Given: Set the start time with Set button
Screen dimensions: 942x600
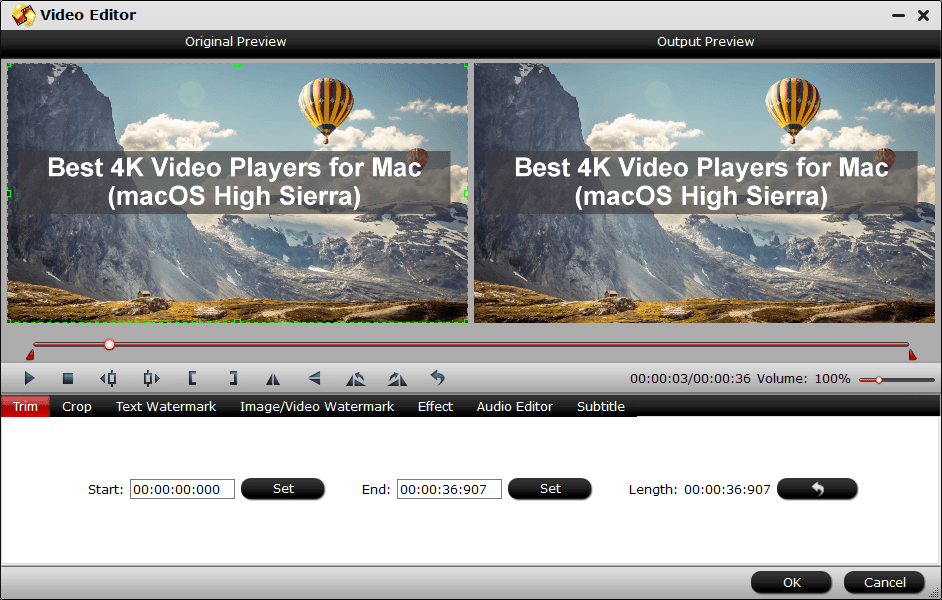Looking at the screenshot, I should [283, 489].
